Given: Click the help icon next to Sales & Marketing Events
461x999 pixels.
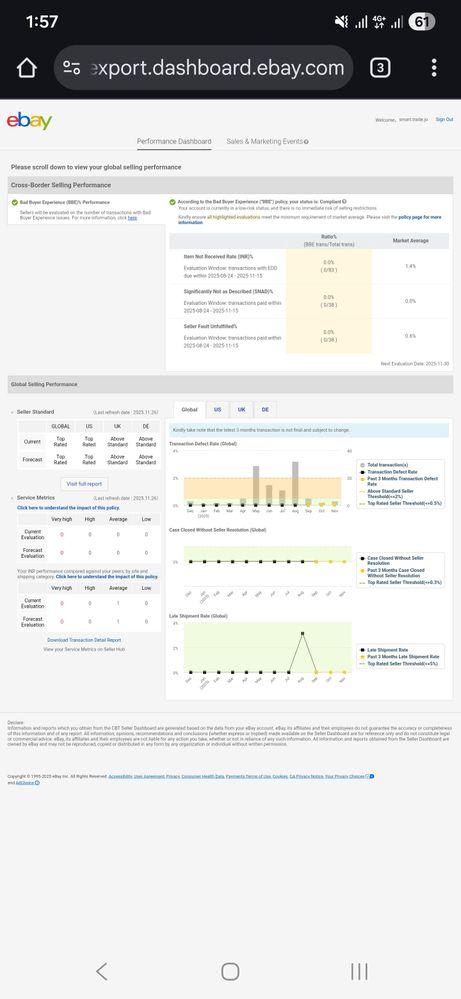Looking at the screenshot, I should [x=306, y=141].
